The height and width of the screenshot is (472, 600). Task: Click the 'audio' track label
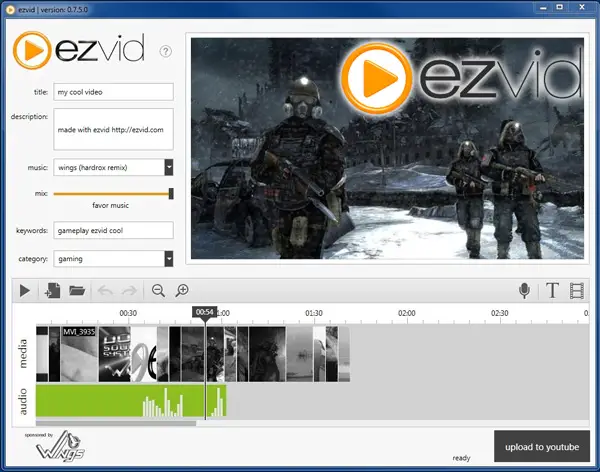point(23,401)
